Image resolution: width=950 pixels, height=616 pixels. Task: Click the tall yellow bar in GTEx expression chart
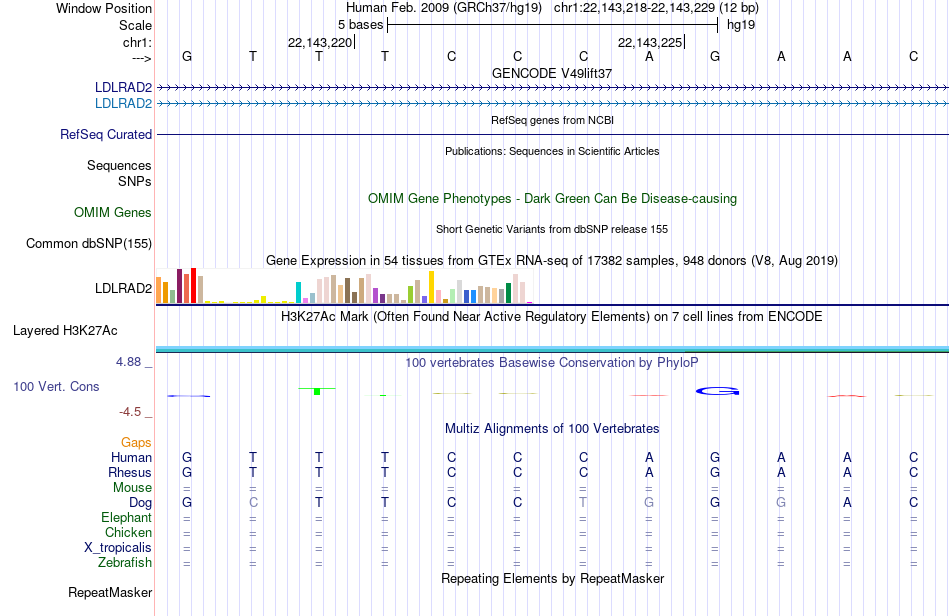point(431,287)
